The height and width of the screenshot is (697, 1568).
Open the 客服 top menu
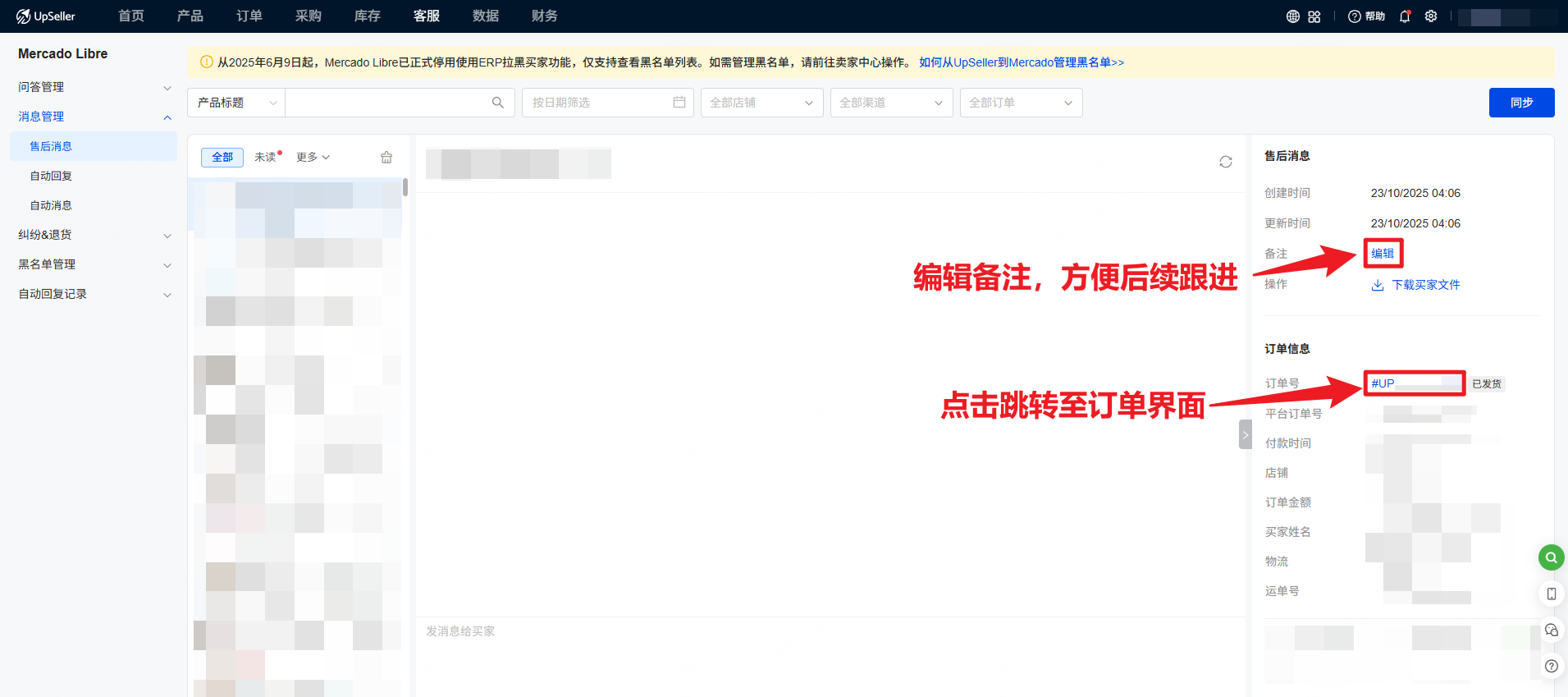tap(426, 16)
